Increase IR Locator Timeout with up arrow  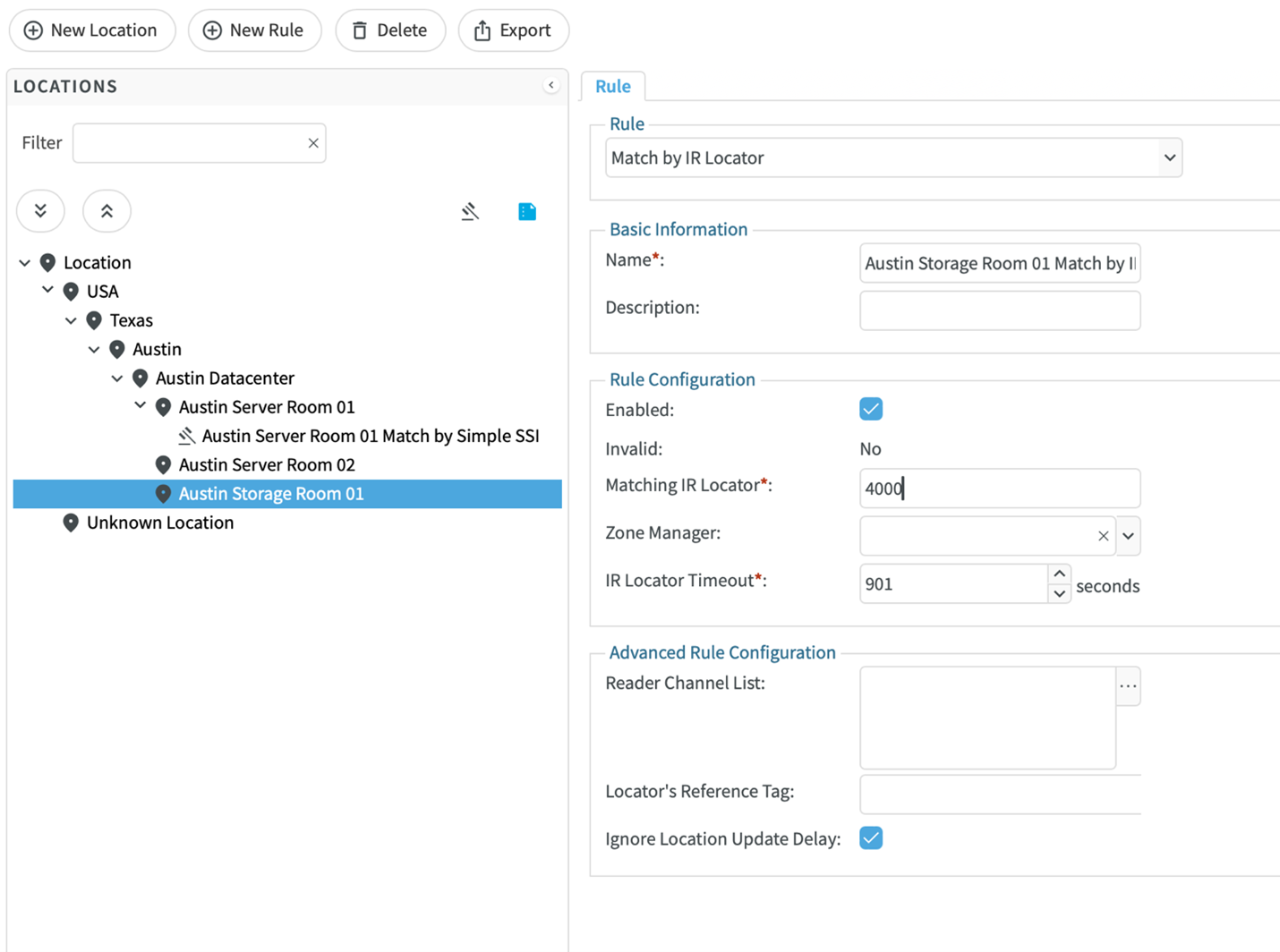(x=1059, y=574)
